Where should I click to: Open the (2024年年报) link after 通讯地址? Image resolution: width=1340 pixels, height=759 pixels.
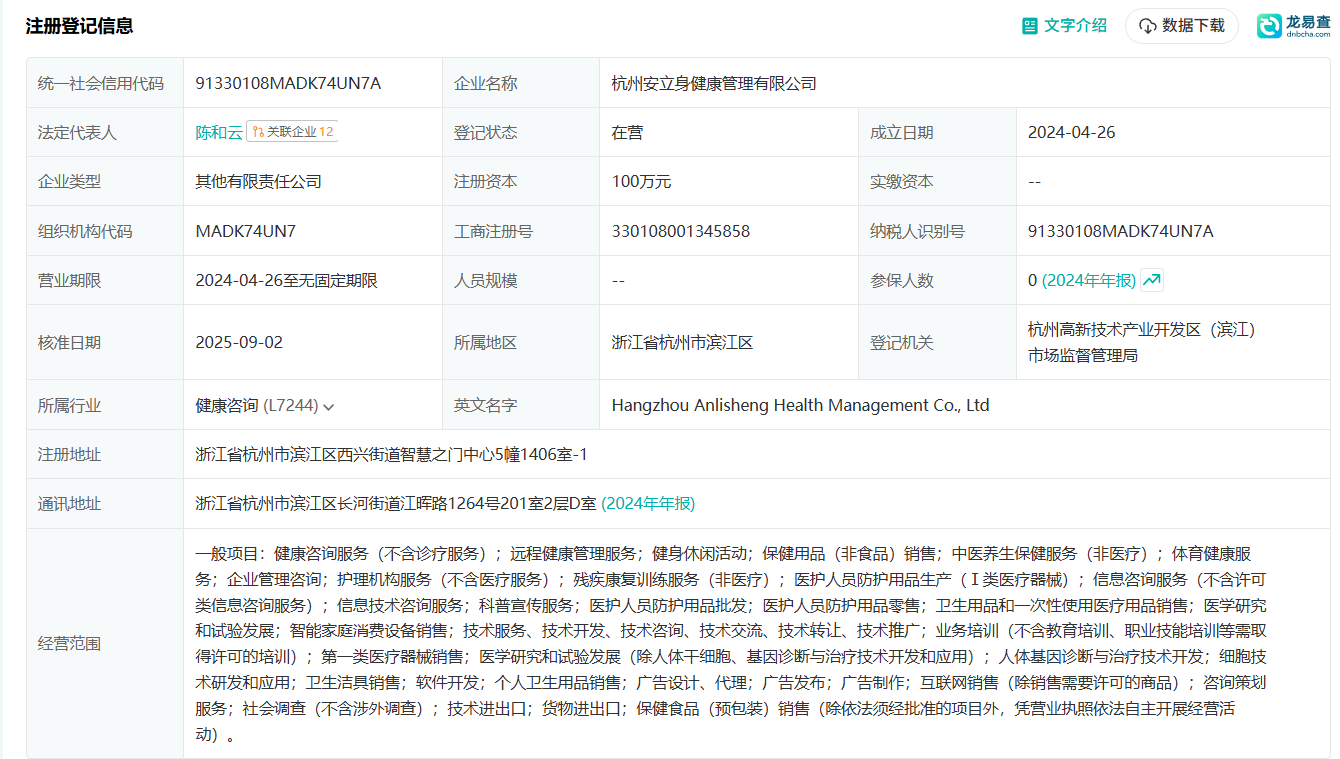coord(648,504)
